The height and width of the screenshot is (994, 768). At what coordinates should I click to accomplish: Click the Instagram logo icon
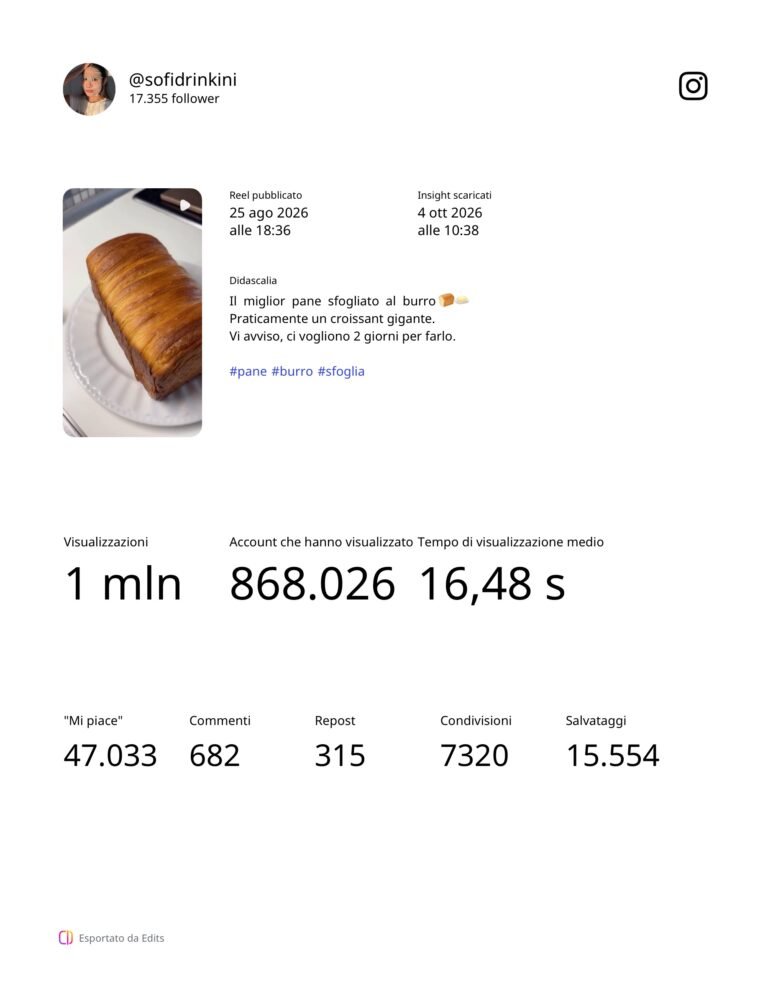693,86
